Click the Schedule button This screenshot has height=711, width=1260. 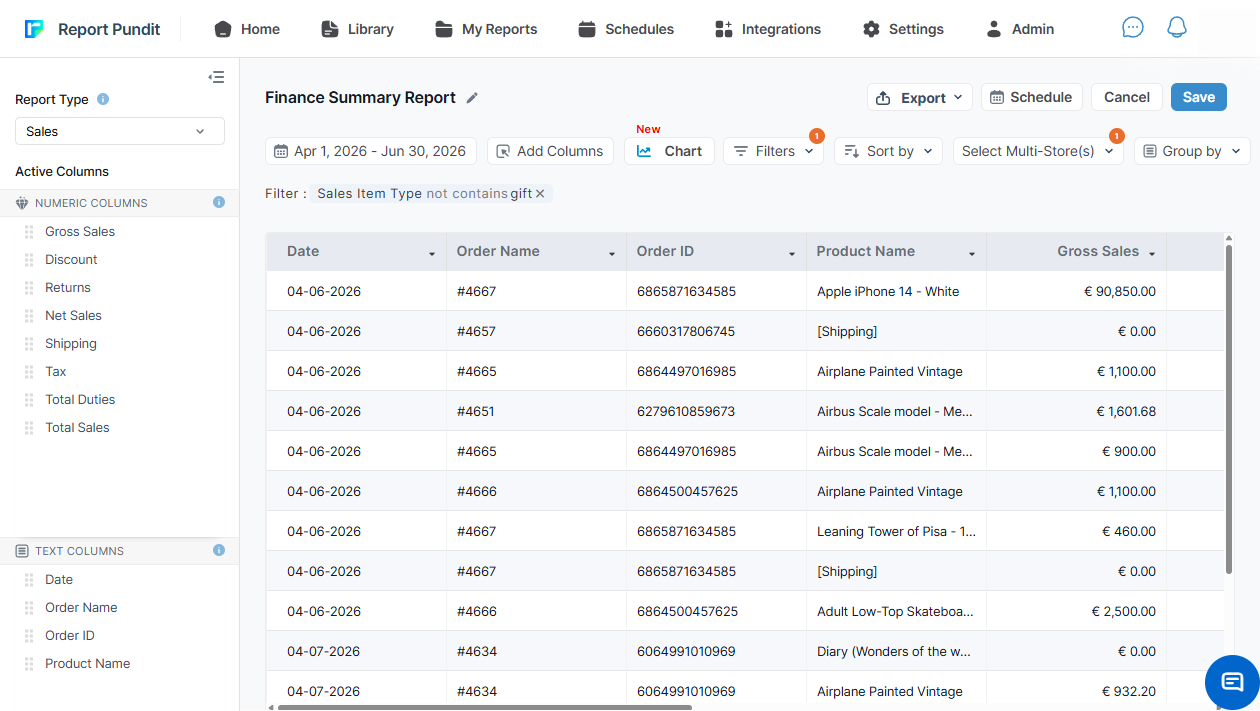1031,97
